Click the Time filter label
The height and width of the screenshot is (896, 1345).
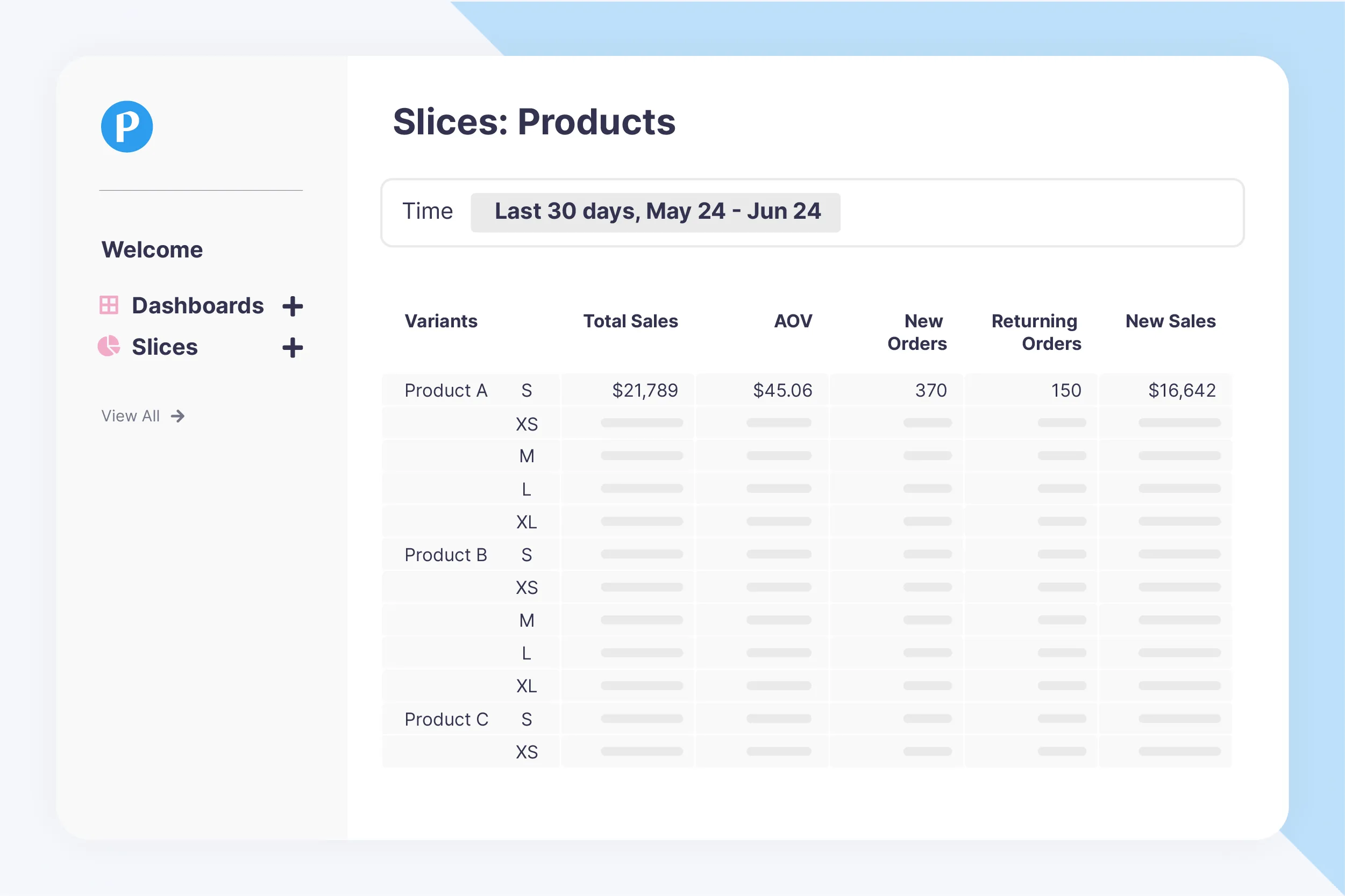(x=428, y=211)
